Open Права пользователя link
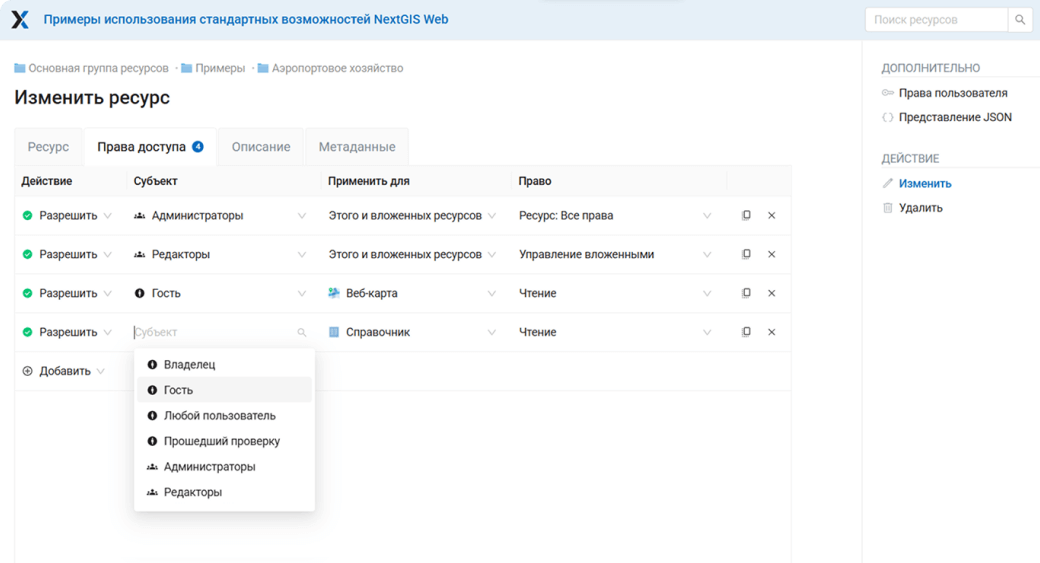Viewport: 1040px width, 563px height. pyautogui.click(x=952, y=93)
